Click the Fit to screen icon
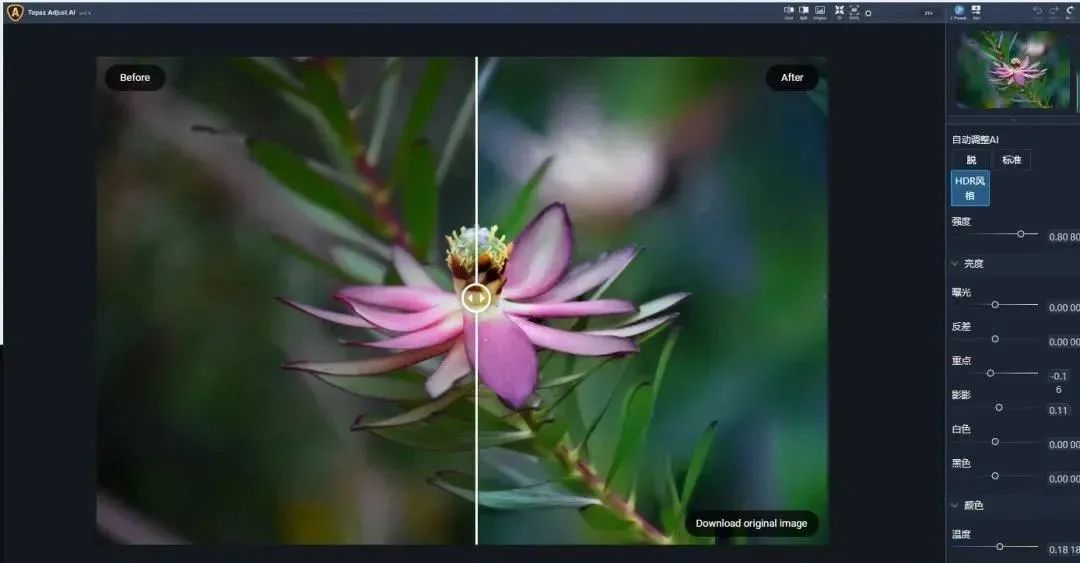Image resolution: width=1080 pixels, height=563 pixels. click(839, 11)
